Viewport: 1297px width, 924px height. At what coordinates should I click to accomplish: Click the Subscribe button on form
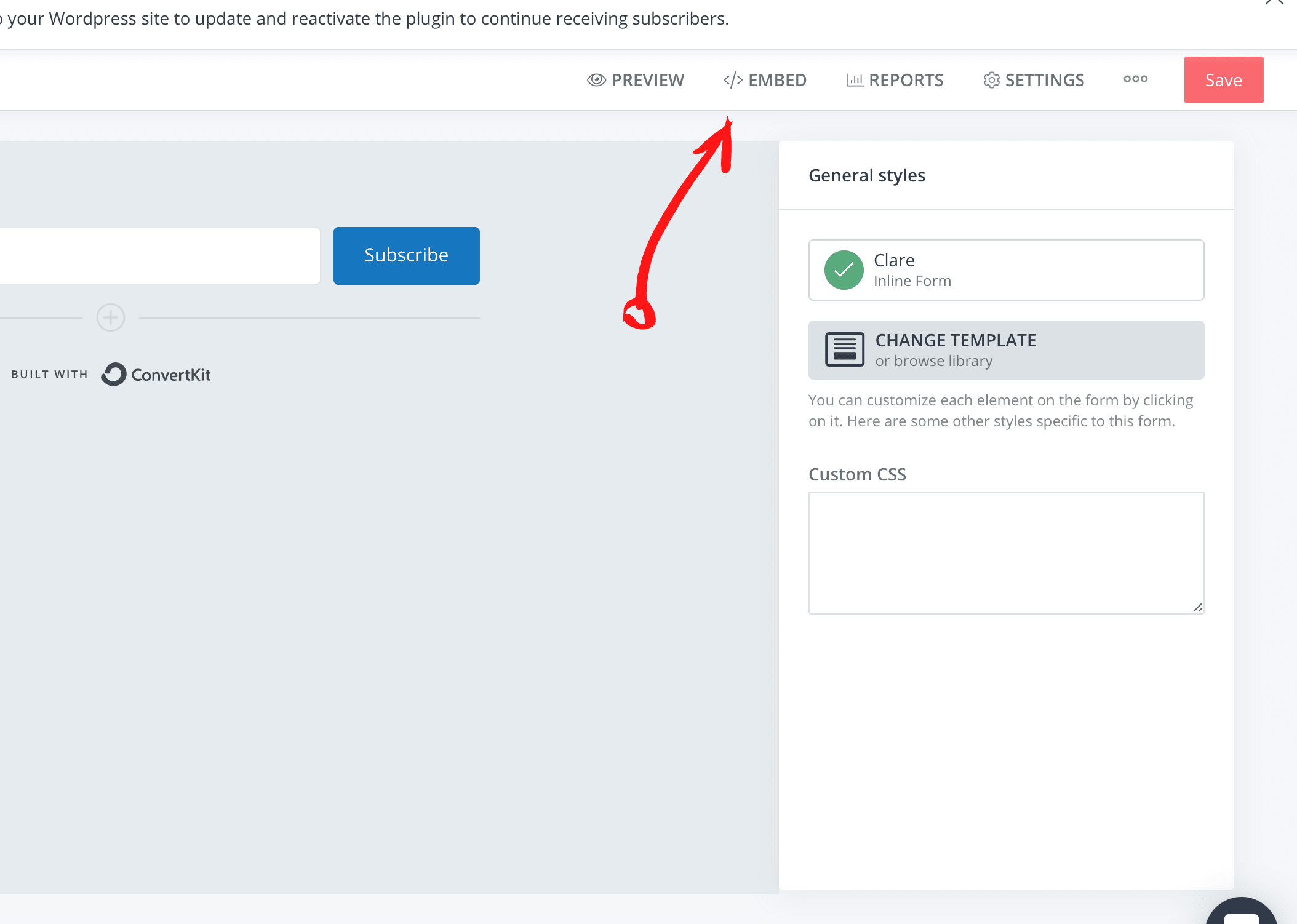tap(406, 255)
